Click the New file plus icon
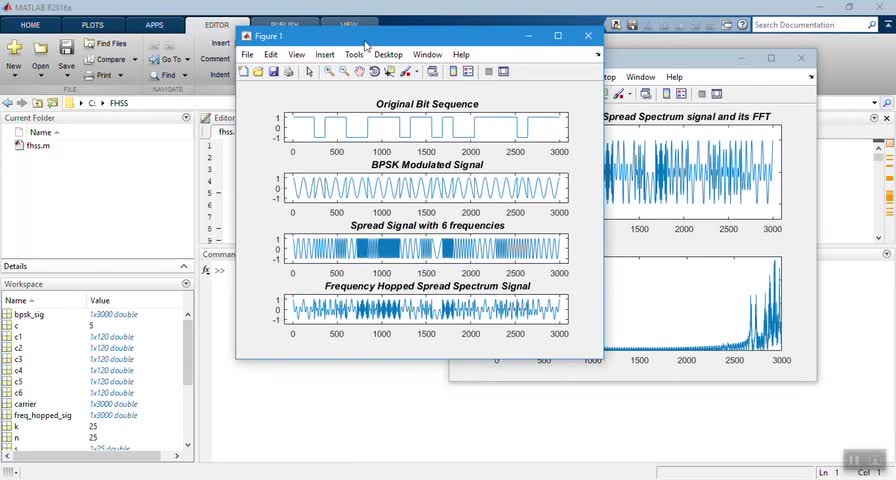 pos(14,47)
